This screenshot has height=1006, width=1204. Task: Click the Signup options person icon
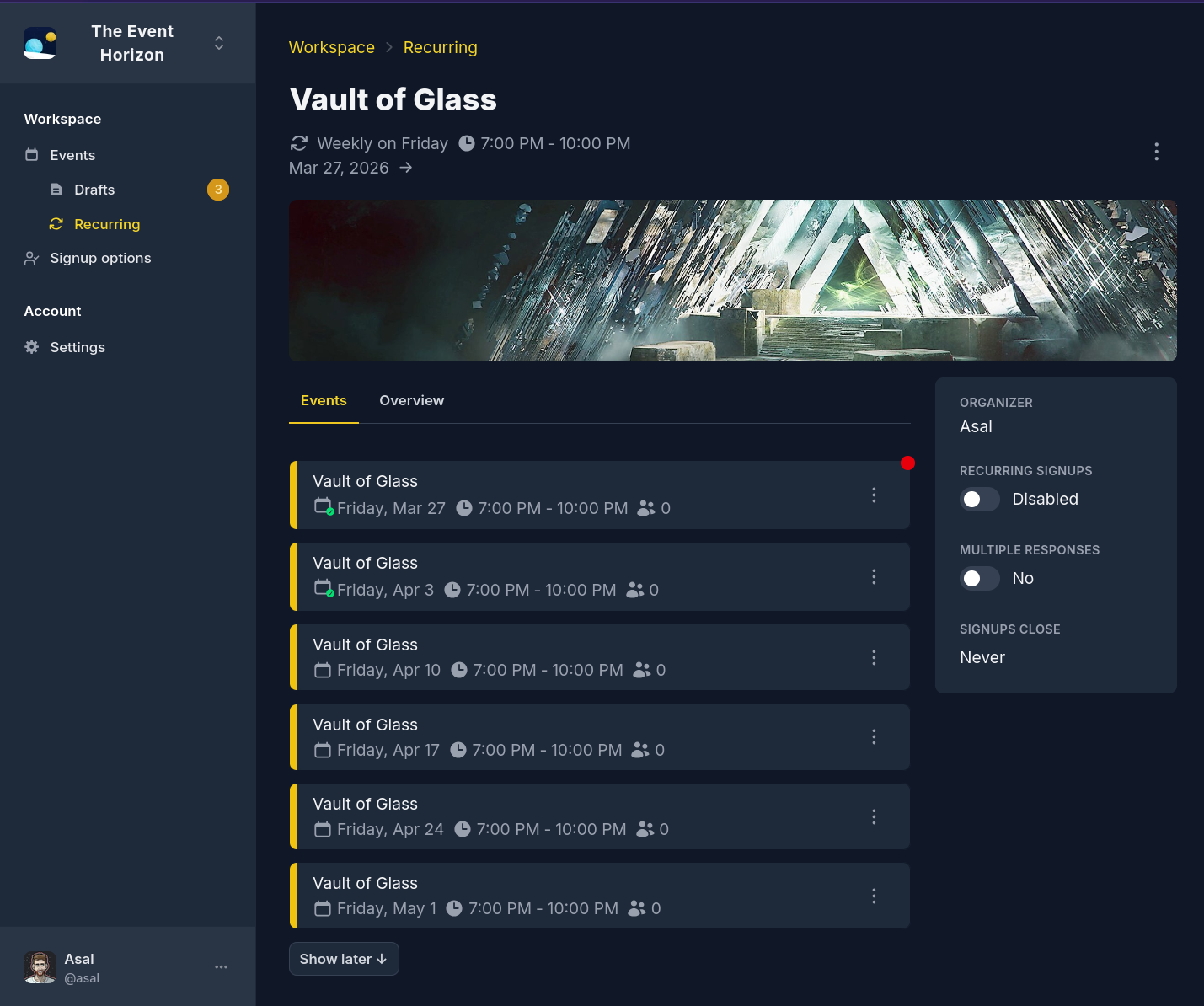[31, 258]
